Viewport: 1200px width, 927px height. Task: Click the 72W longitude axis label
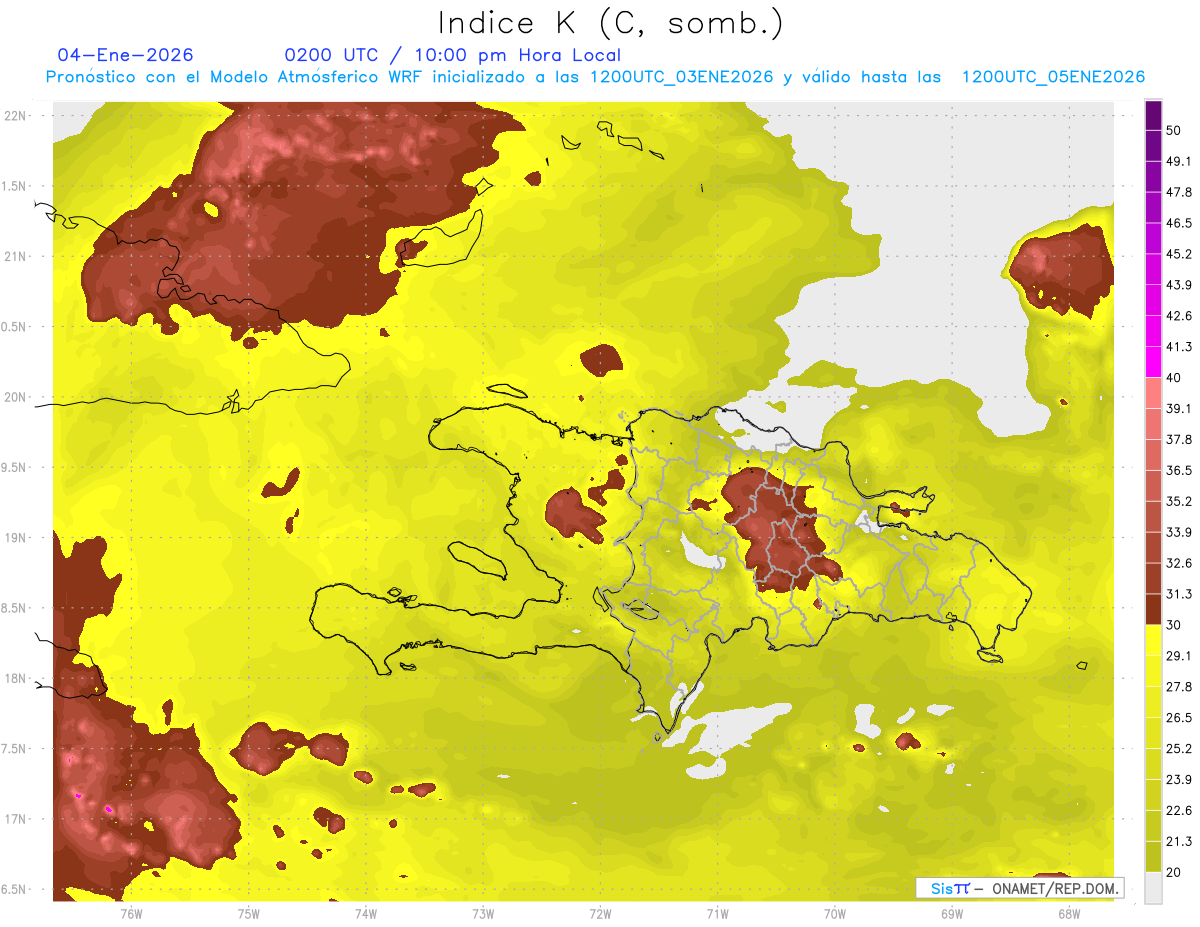click(x=600, y=914)
